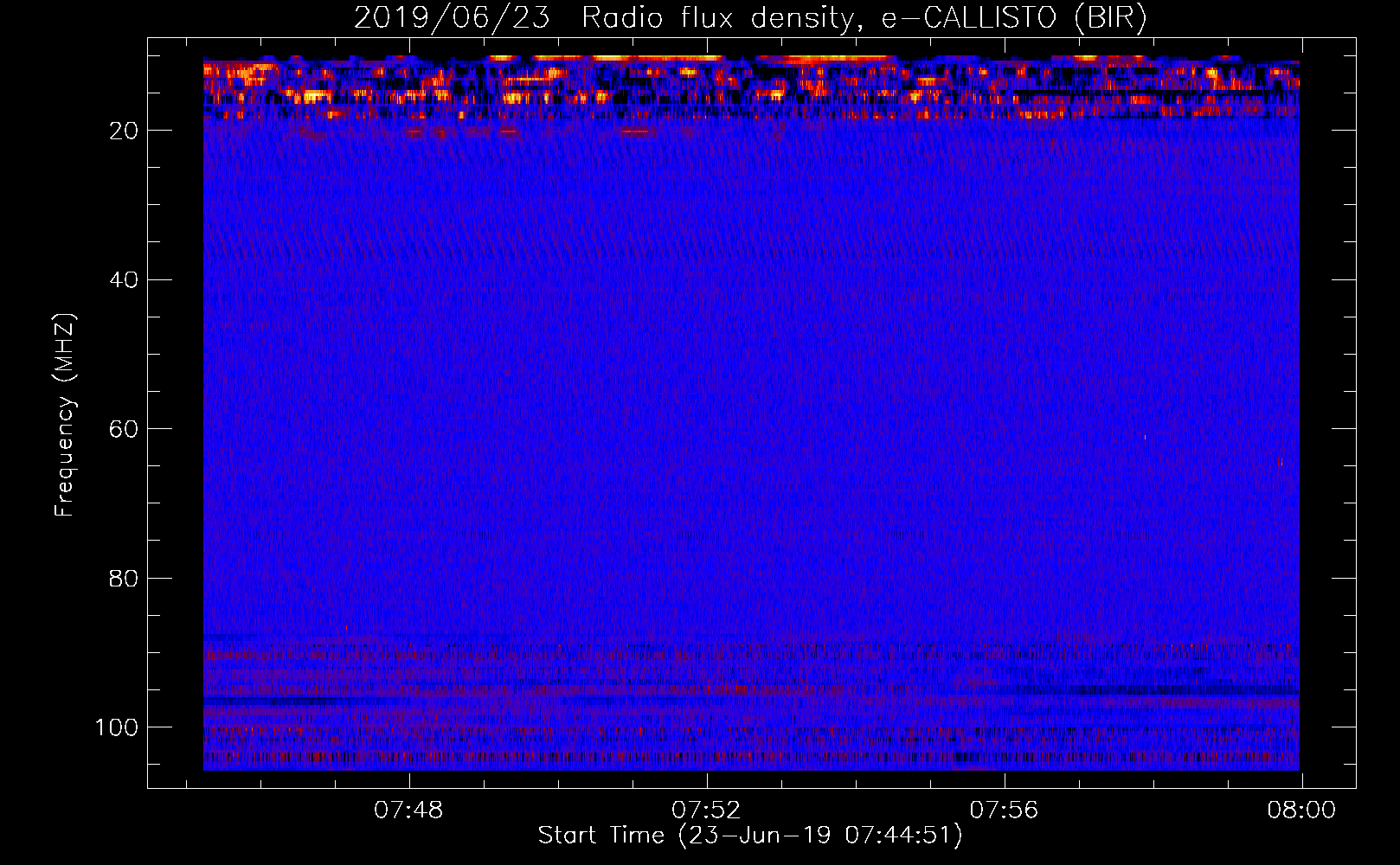Select the e-CALLISTO text in the title

pos(968,18)
